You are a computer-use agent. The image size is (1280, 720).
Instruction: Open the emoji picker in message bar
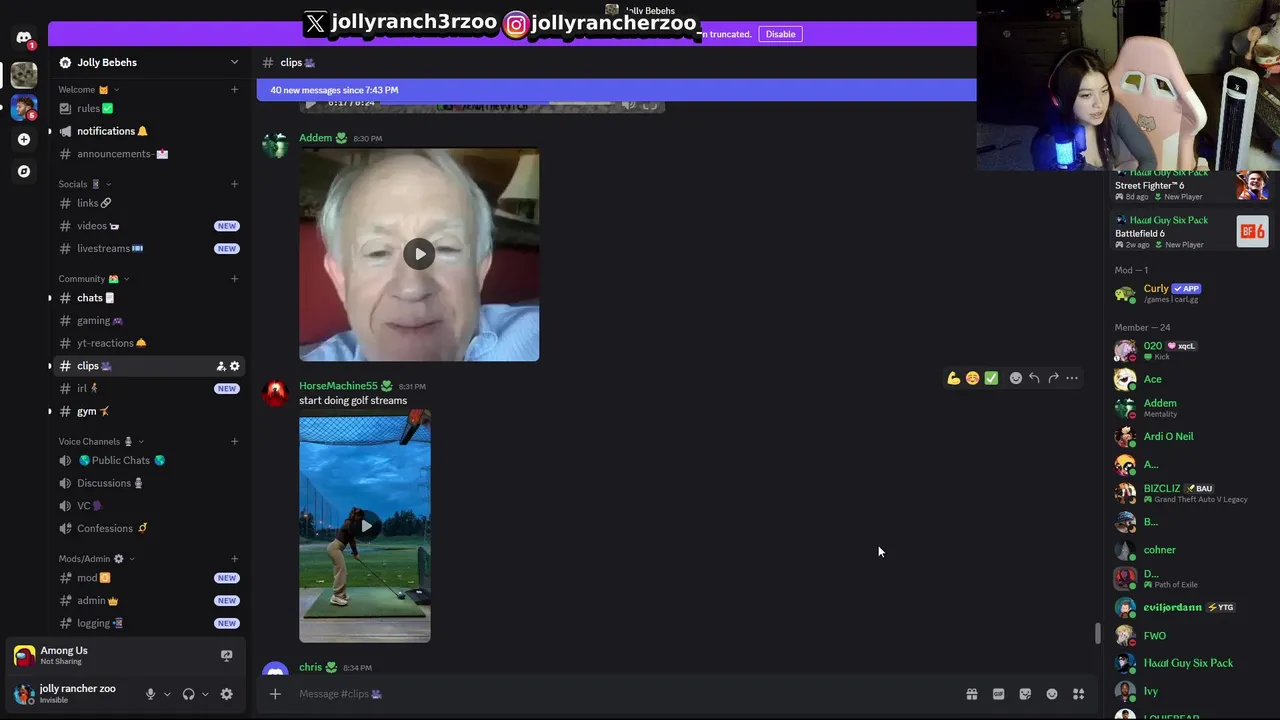tap(1052, 694)
